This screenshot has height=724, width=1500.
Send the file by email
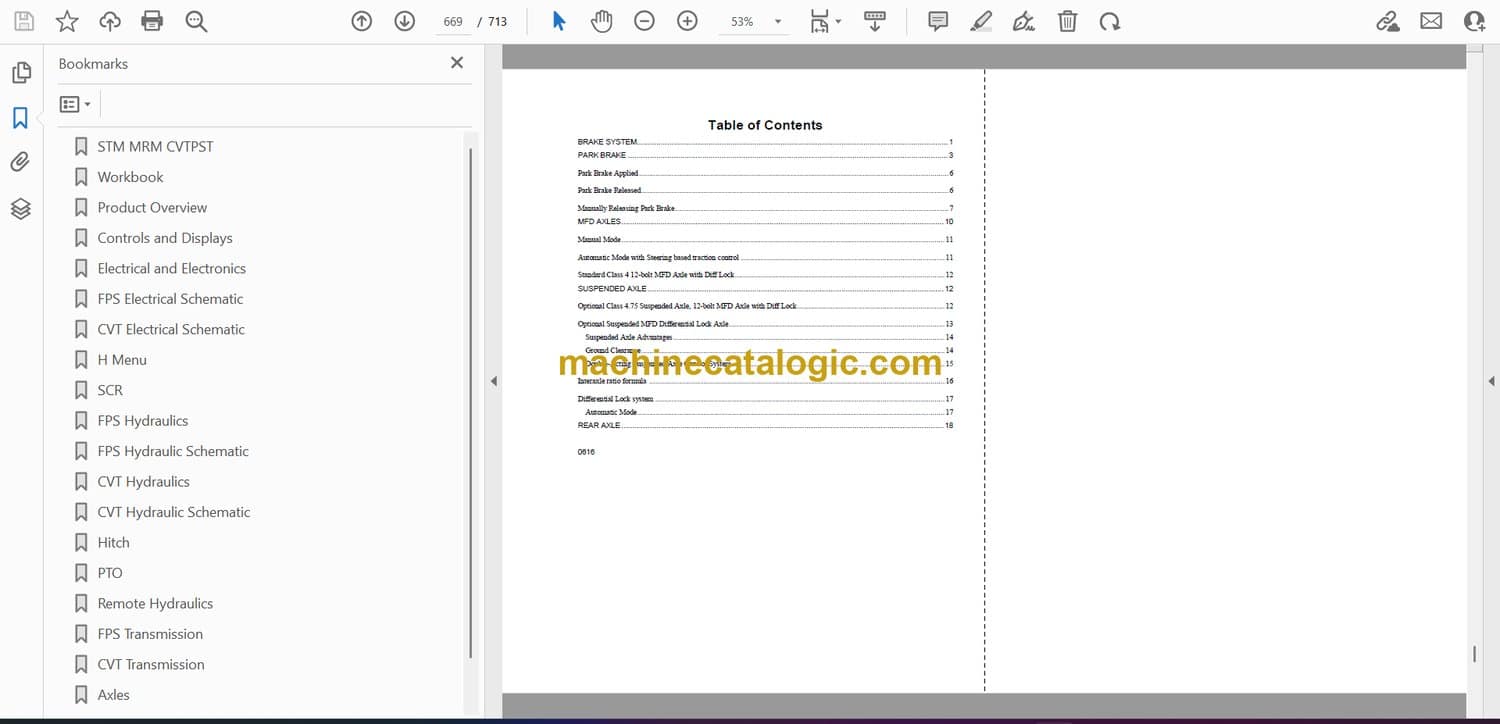pyautogui.click(x=1431, y=21)
